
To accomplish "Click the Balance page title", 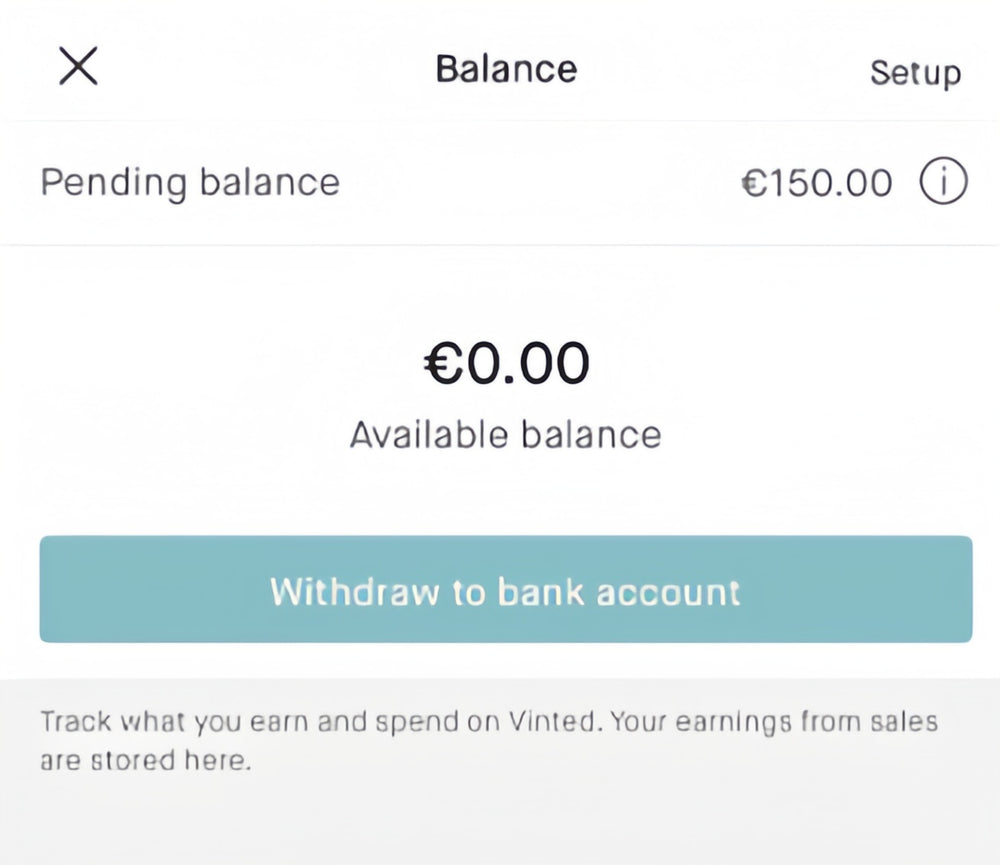I will point(506,69).
